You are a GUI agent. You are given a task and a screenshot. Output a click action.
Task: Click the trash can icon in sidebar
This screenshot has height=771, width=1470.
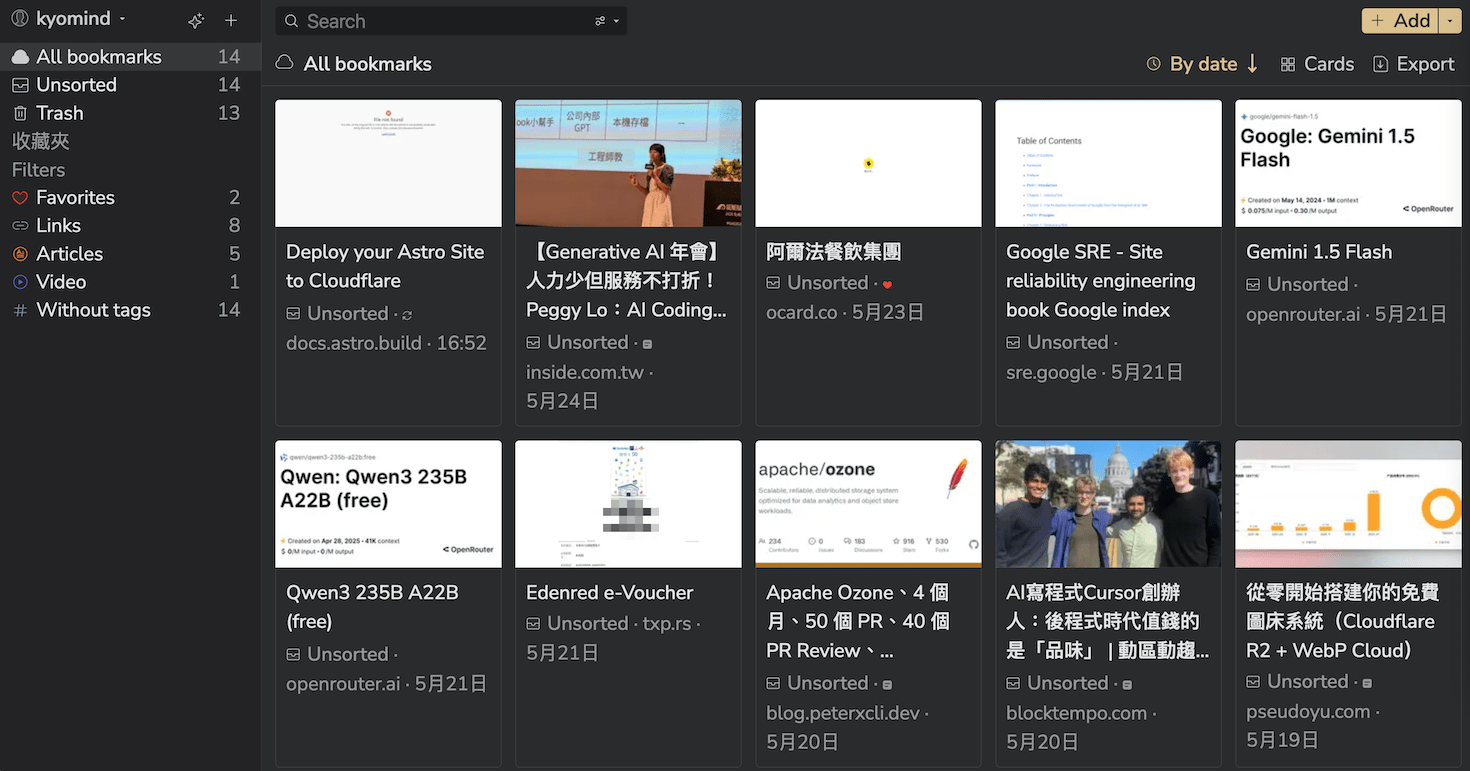tap(20, 113)
